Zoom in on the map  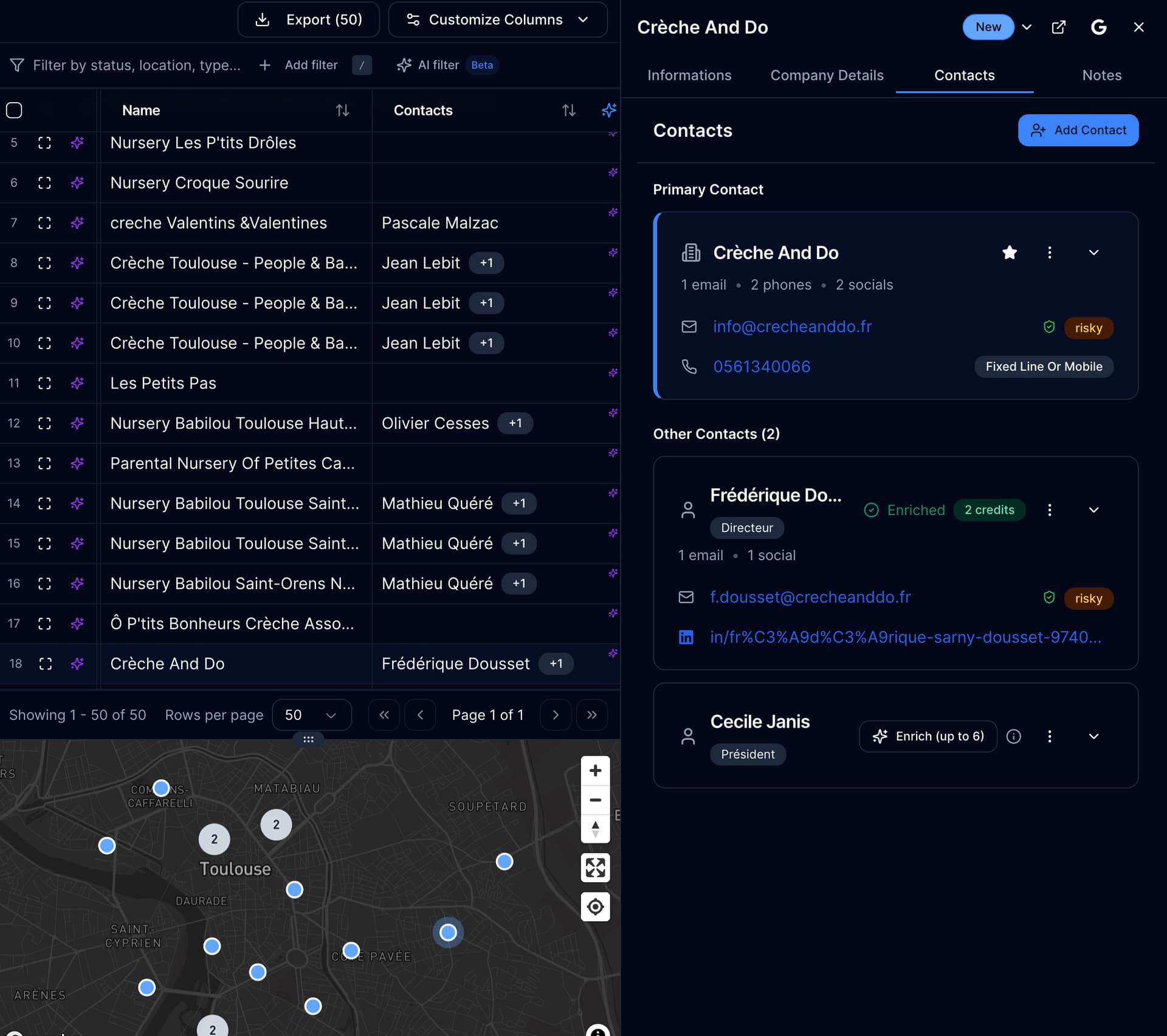(595, 771)
